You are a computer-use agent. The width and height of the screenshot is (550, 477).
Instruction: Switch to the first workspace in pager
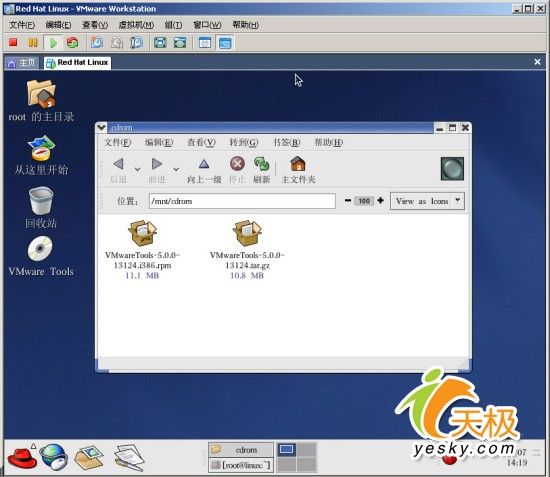287,450
